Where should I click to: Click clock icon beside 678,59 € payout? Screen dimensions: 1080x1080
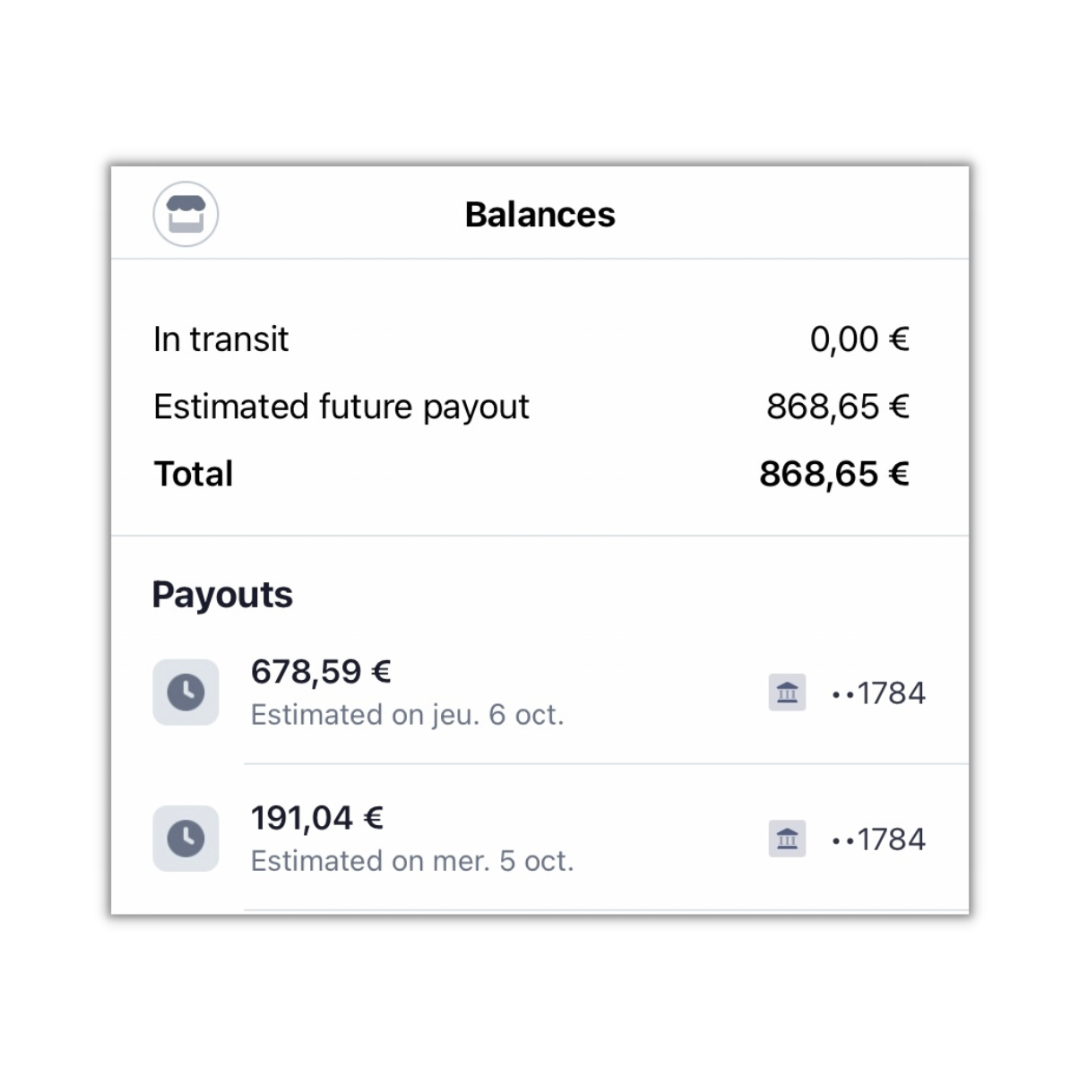click(186, 692)
